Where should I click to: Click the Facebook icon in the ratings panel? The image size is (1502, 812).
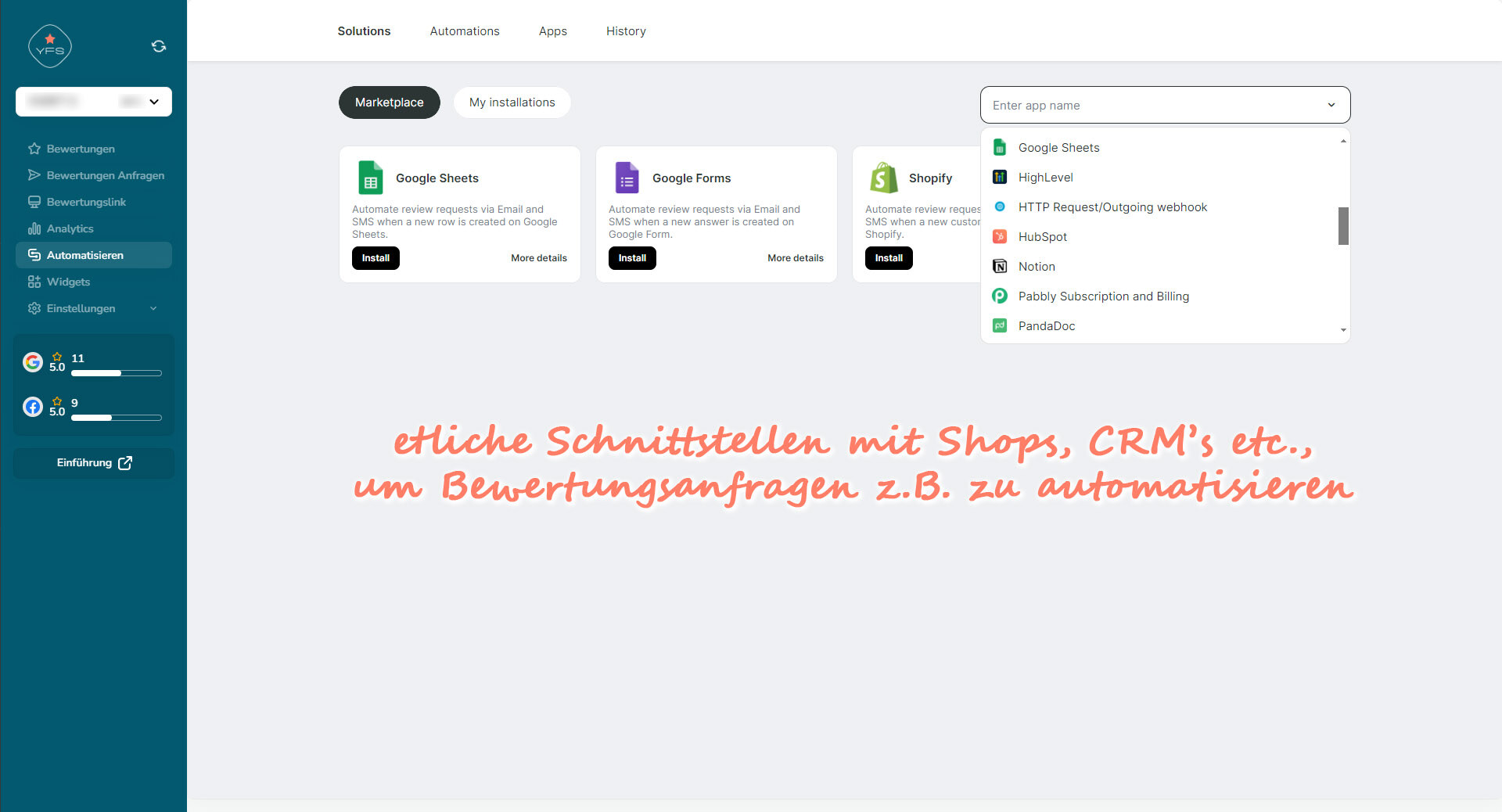(x=32, y=407)
